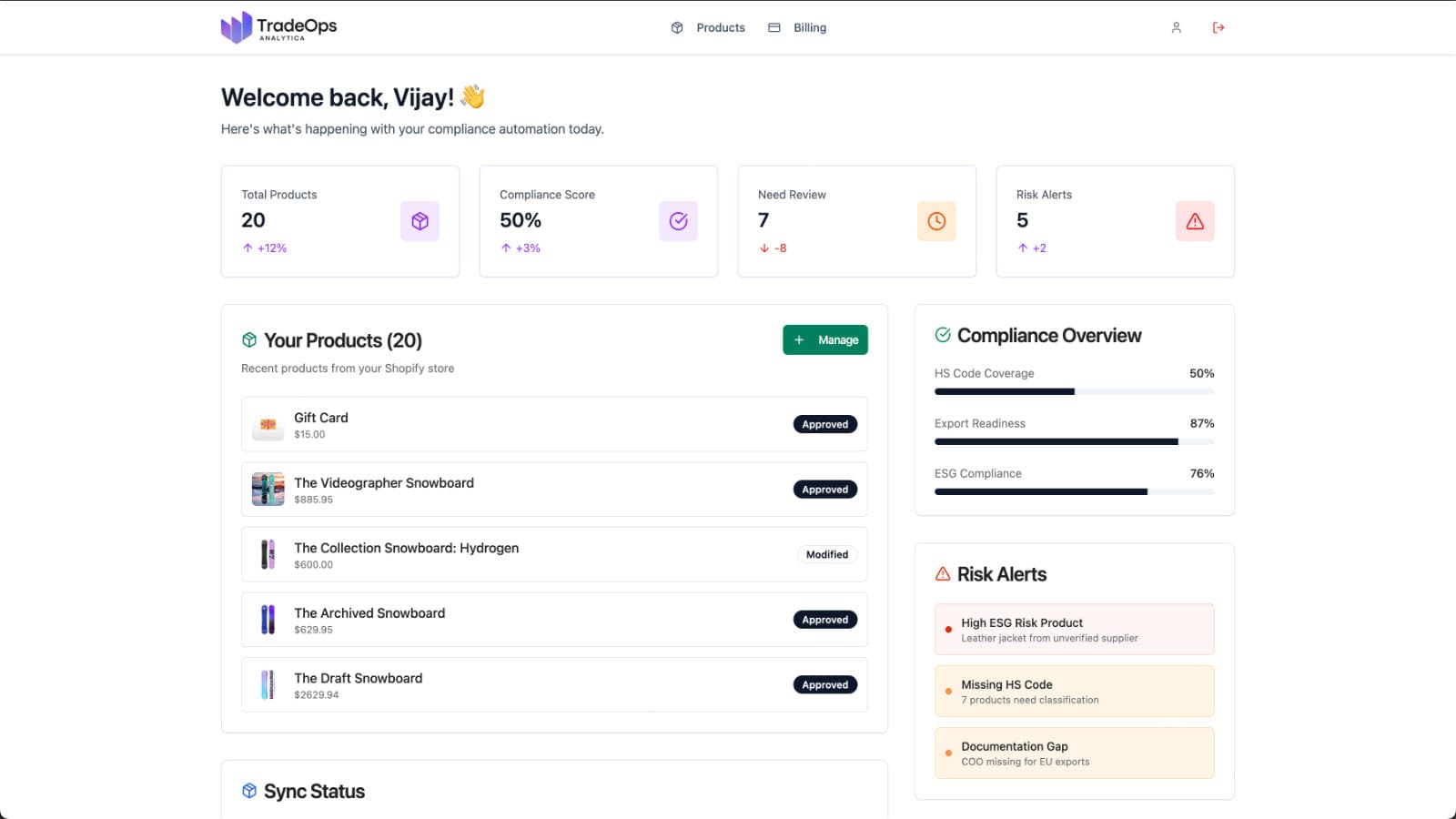Click the box icon beside Your Products heading
1456x819 pixels.
(x=249, y=339)
